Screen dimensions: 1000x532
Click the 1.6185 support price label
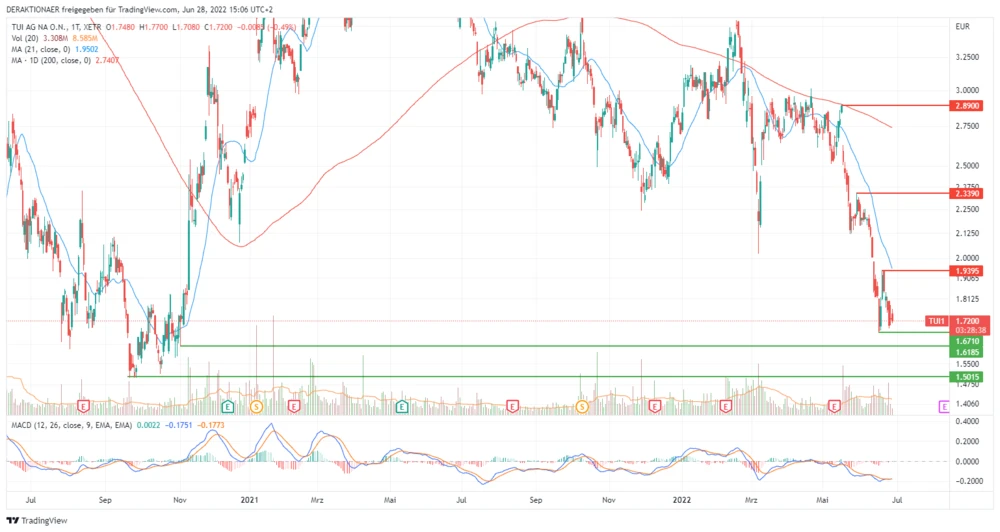click(967, 352)
